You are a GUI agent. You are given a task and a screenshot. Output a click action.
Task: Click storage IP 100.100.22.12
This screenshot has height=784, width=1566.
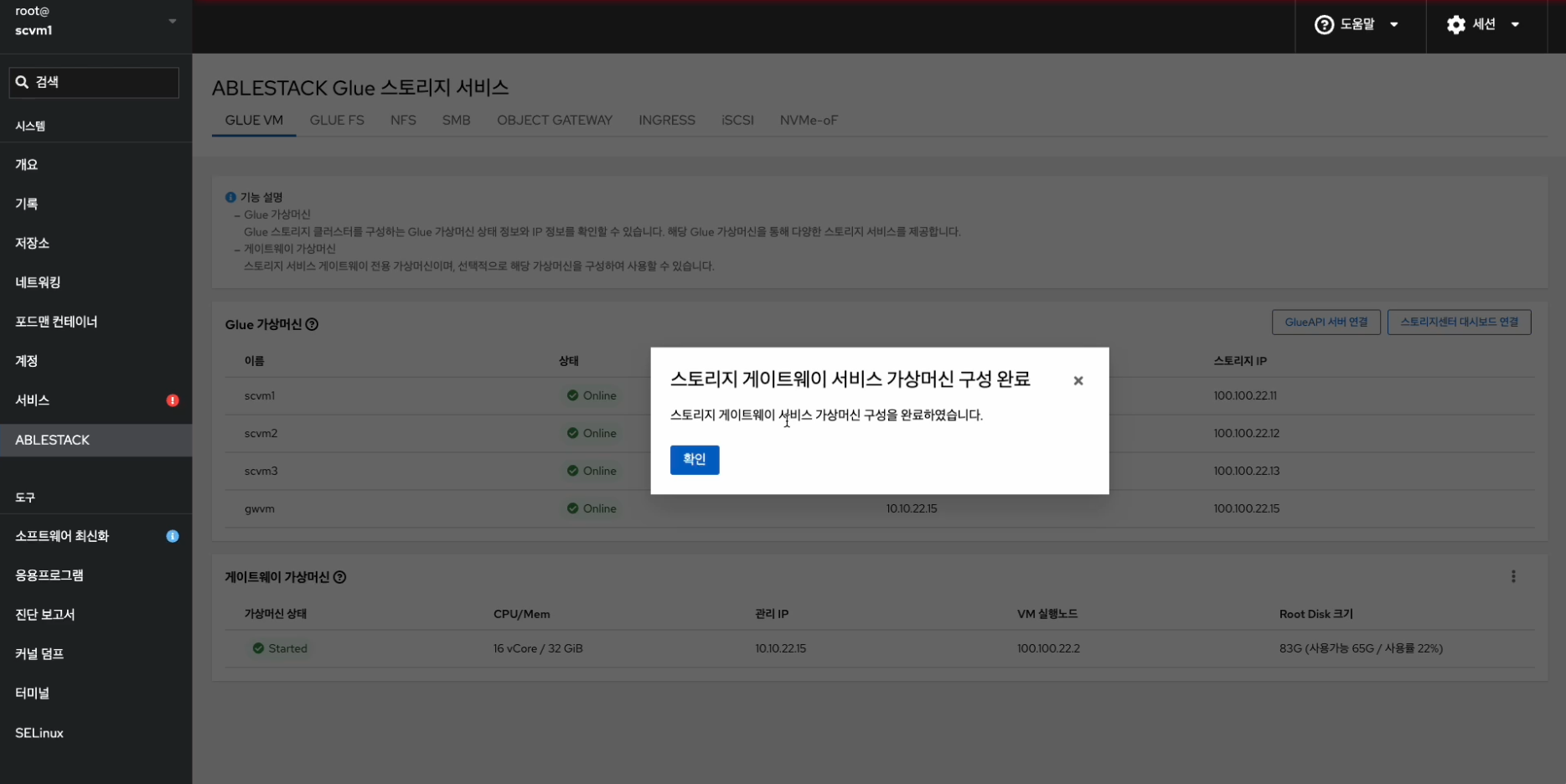1247,434
